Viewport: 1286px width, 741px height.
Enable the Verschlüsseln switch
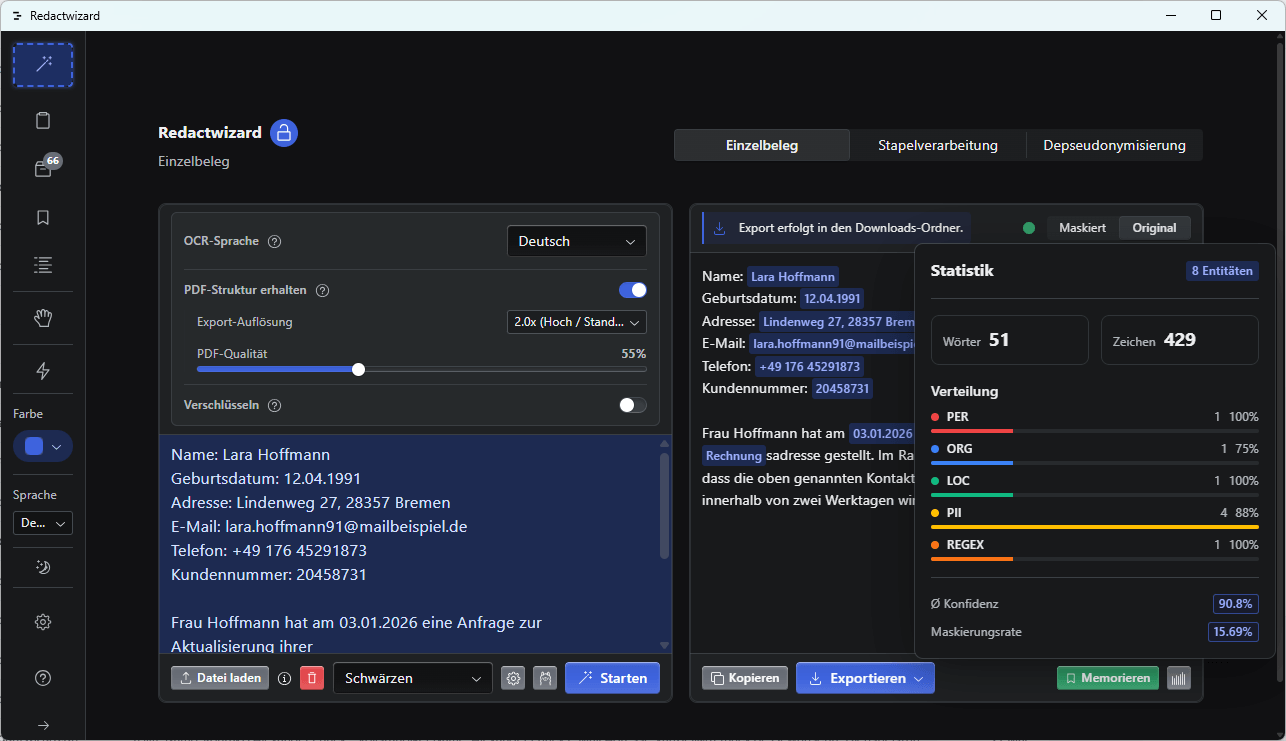coord(633,405)
